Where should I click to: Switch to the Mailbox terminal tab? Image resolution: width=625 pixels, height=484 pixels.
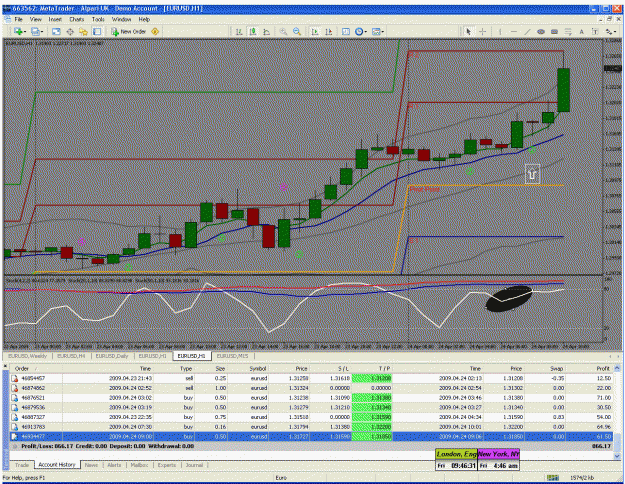click(x=140, y=465)
